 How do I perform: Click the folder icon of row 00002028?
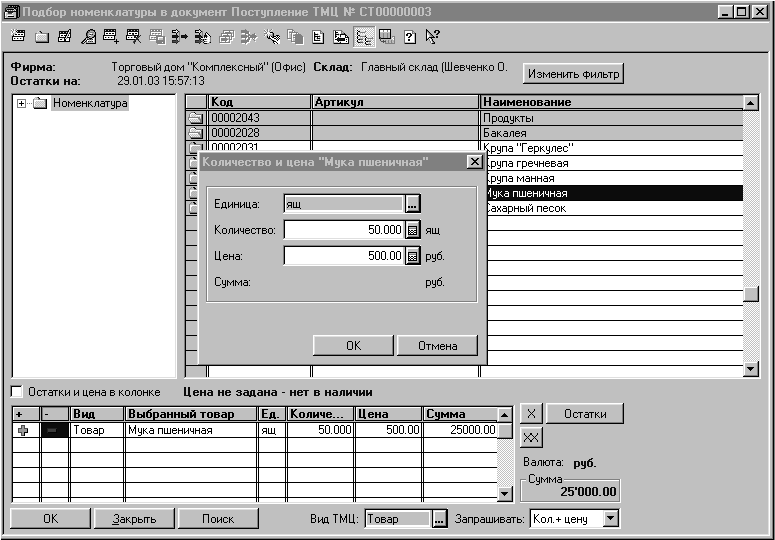pyautogui.click(x=196, y=133)
